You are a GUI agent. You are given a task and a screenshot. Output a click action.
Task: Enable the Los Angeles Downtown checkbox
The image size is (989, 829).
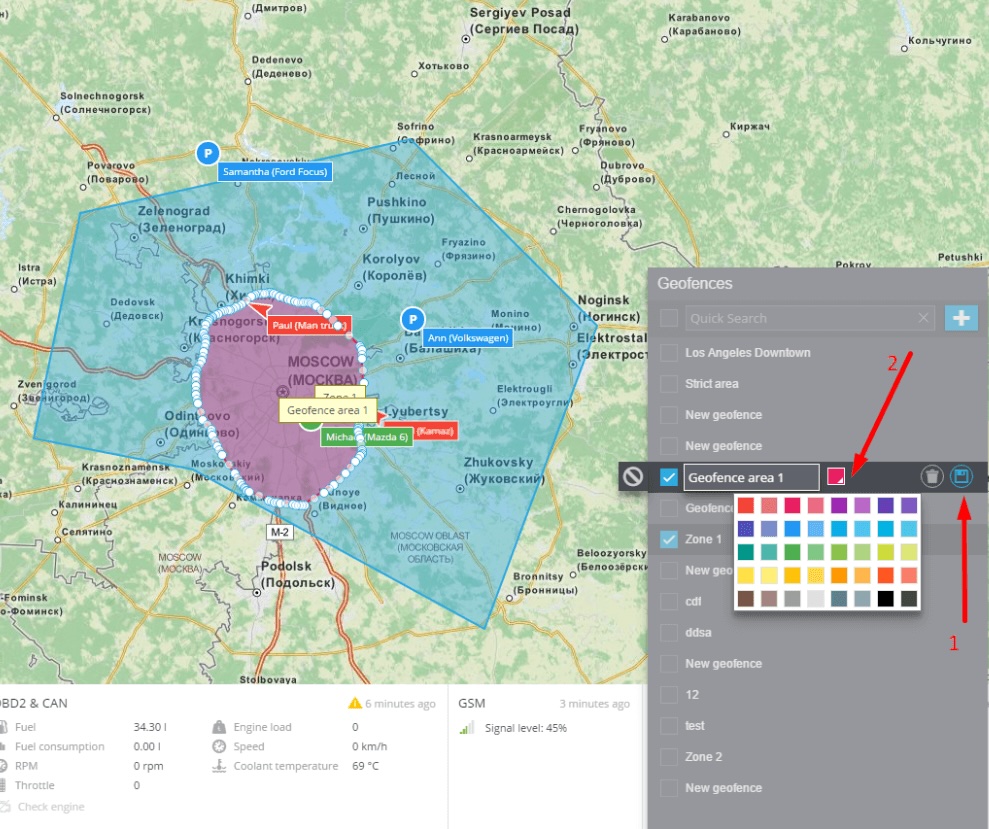click(x=670, y=353)
